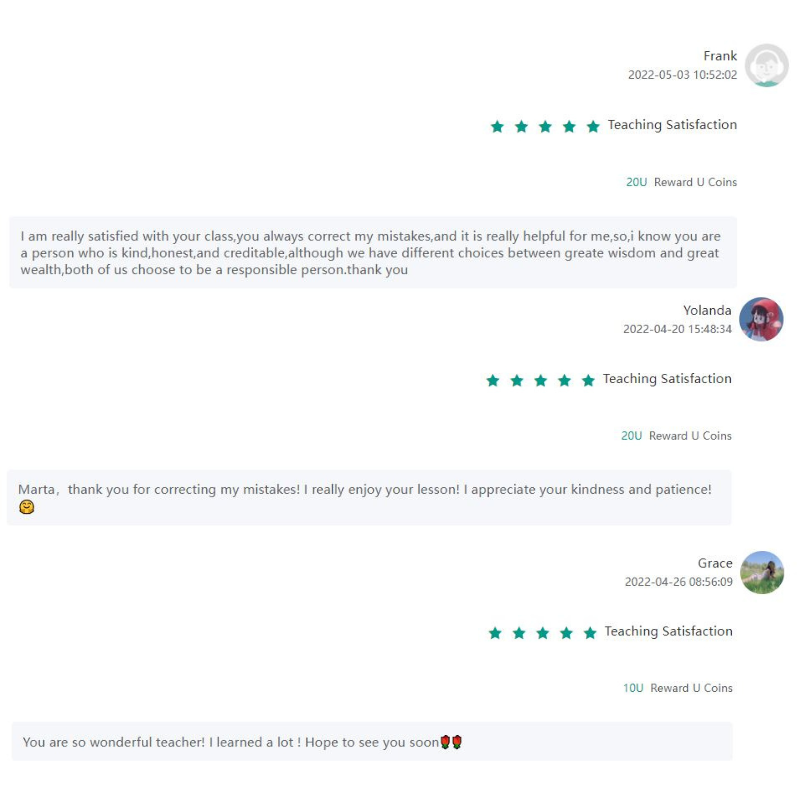Select the fourth star in Grace's rating
This screenshot has height=800, width=800.
[567, 633]
